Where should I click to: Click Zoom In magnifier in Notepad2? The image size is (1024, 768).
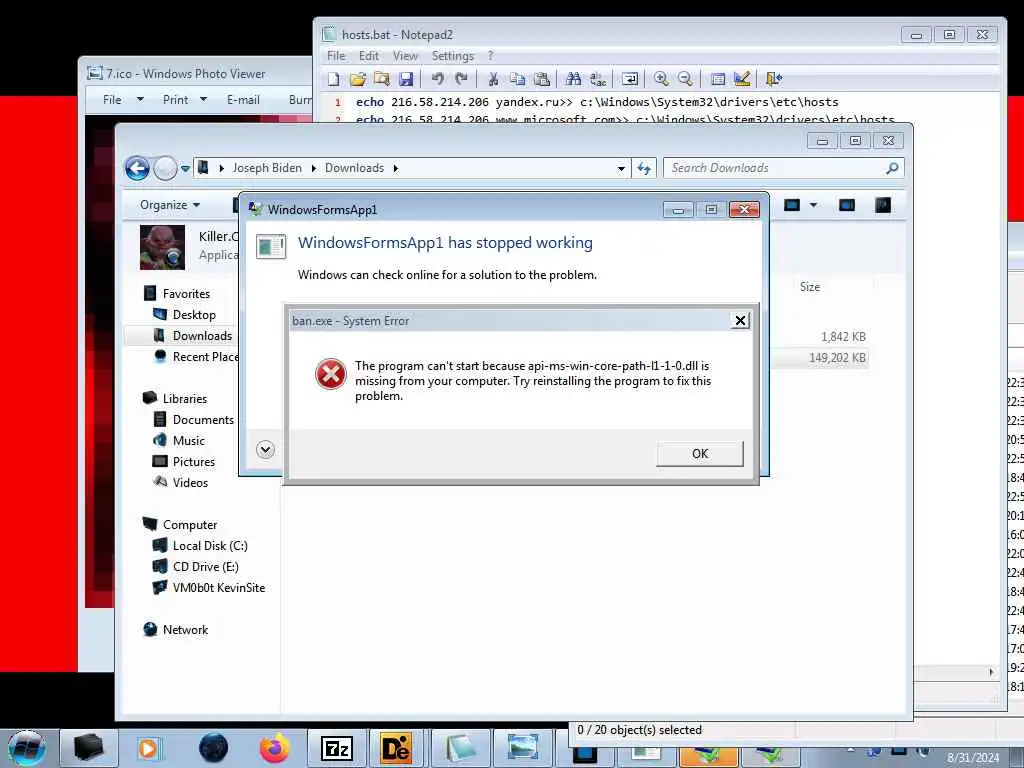click(661, 79)
